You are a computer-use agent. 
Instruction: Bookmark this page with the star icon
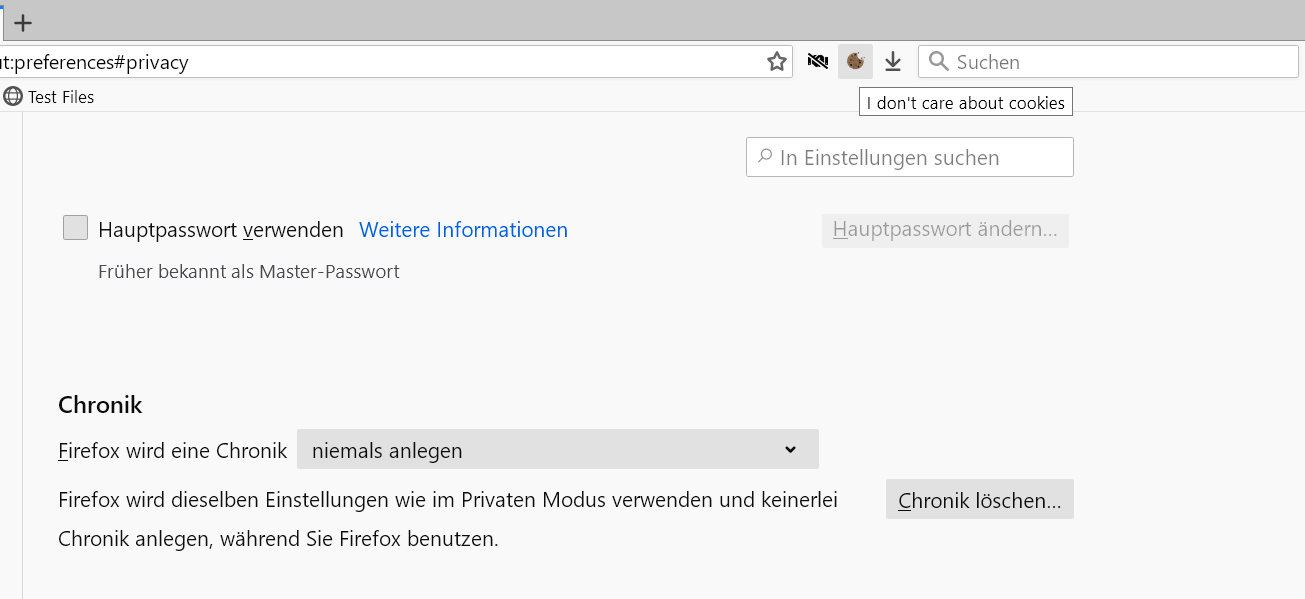click(x=777, y=62)
